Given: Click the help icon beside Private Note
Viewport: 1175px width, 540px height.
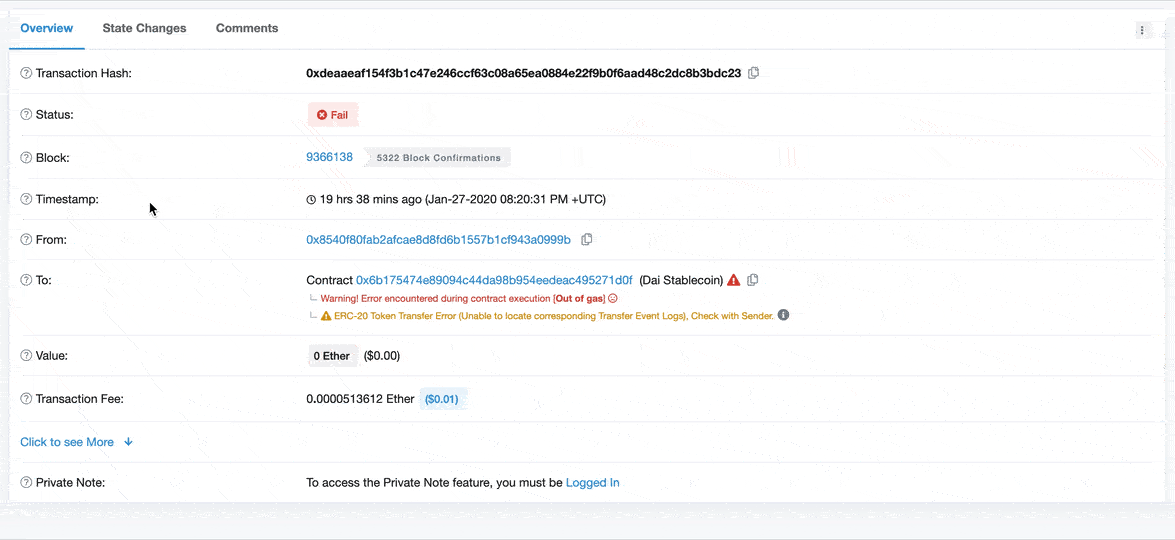Looking at the screenshot, I should pos(26,483).
